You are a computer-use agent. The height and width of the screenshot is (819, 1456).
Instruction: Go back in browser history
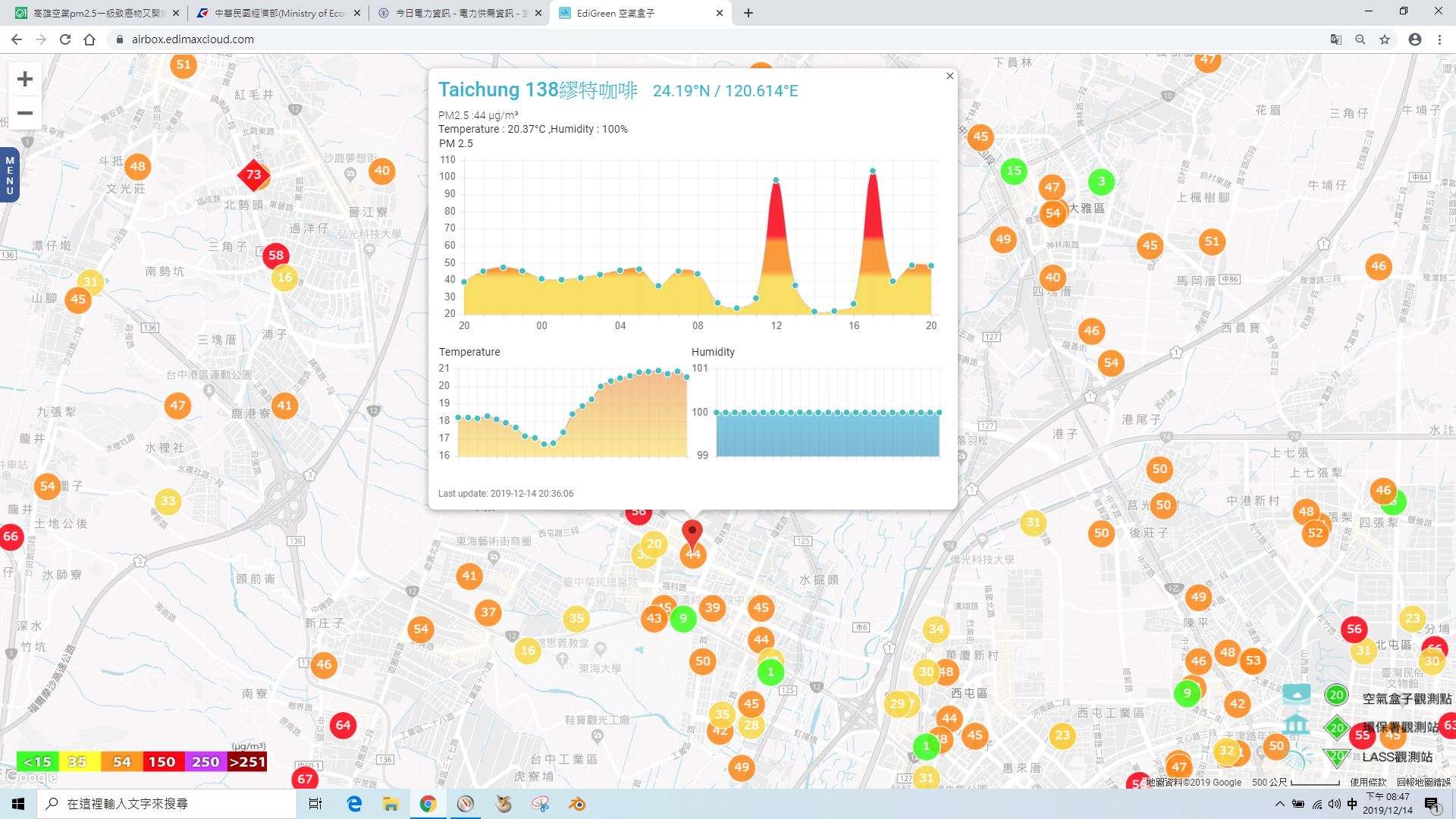(x=17, y=39)
